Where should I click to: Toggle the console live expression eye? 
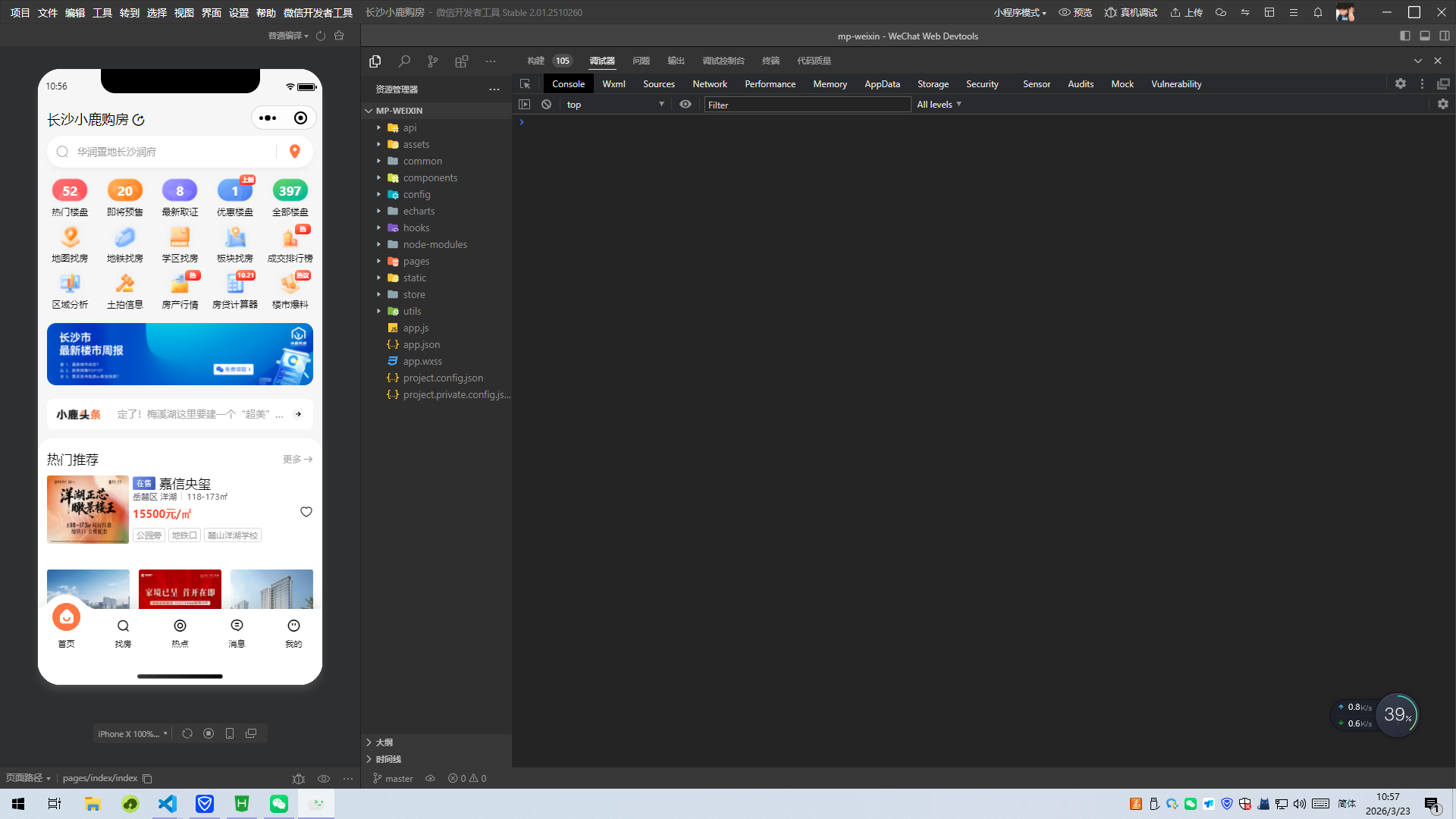(x=686, y=105)
